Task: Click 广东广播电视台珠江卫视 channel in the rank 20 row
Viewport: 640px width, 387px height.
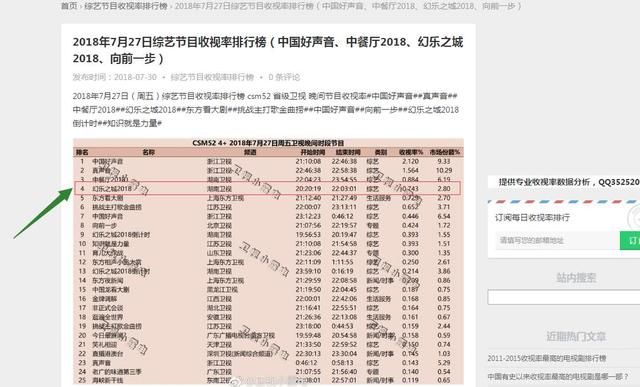Action: (x=241, y=335)
